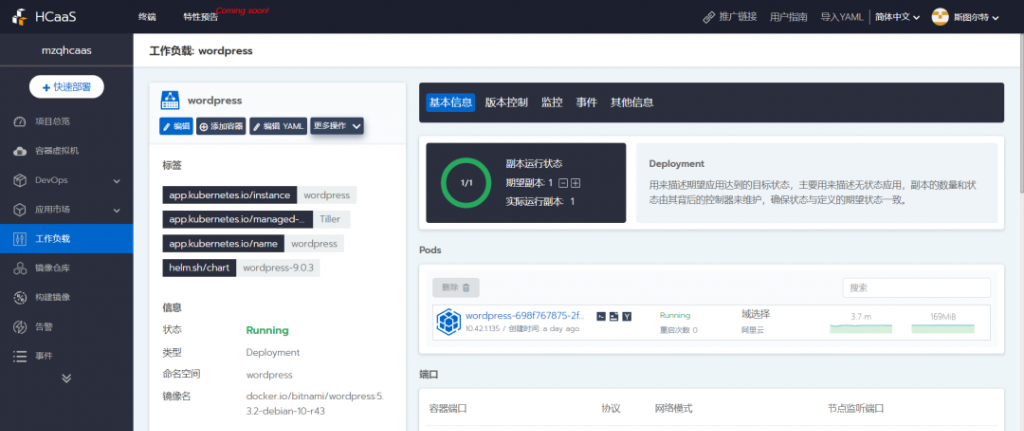The image size is (1024, 431).
Task: Switch to the 监控 tab
Action: point(552,103)
